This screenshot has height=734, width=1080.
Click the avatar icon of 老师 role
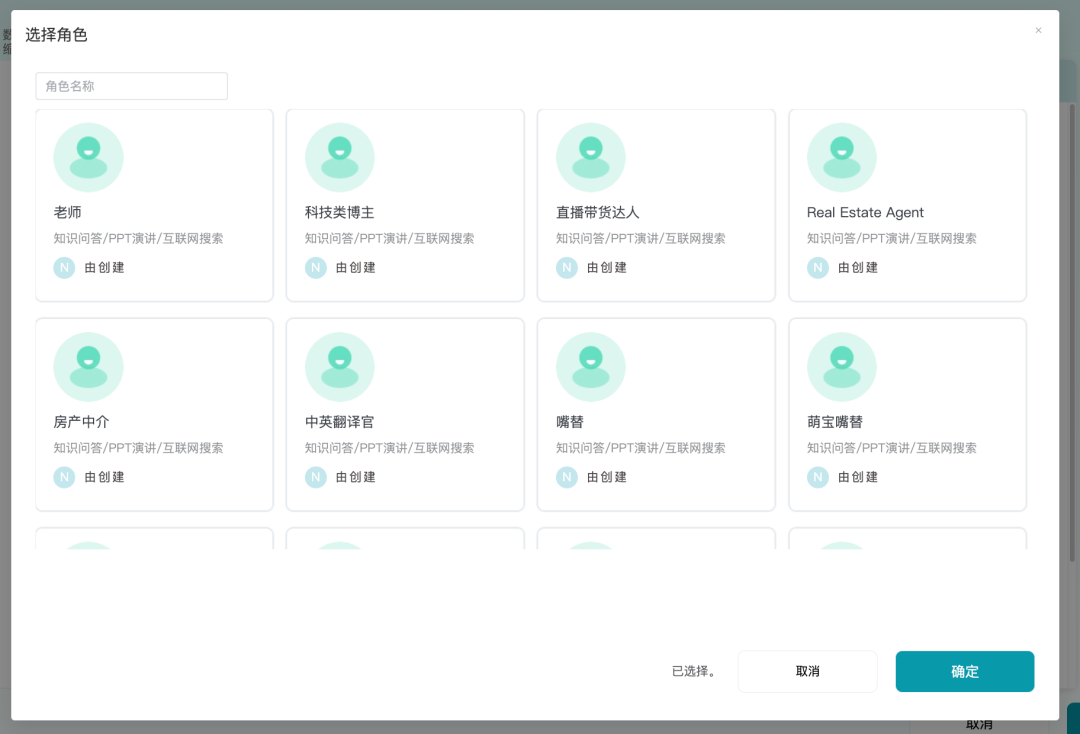pos(88,157)
